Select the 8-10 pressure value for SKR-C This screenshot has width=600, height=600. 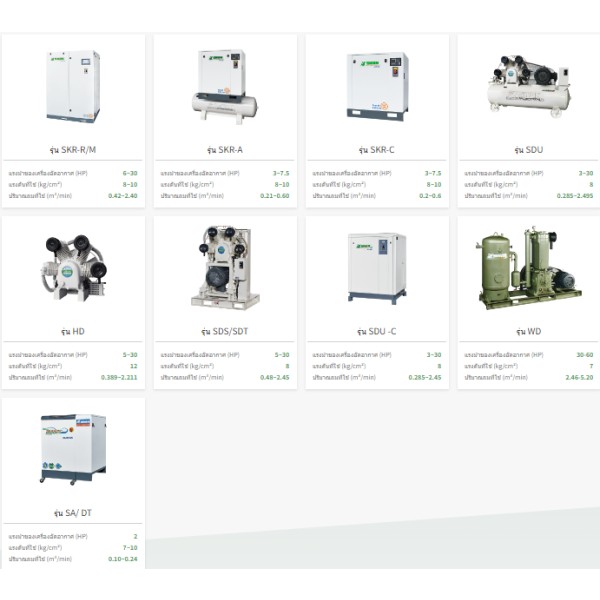click(434, 184)
